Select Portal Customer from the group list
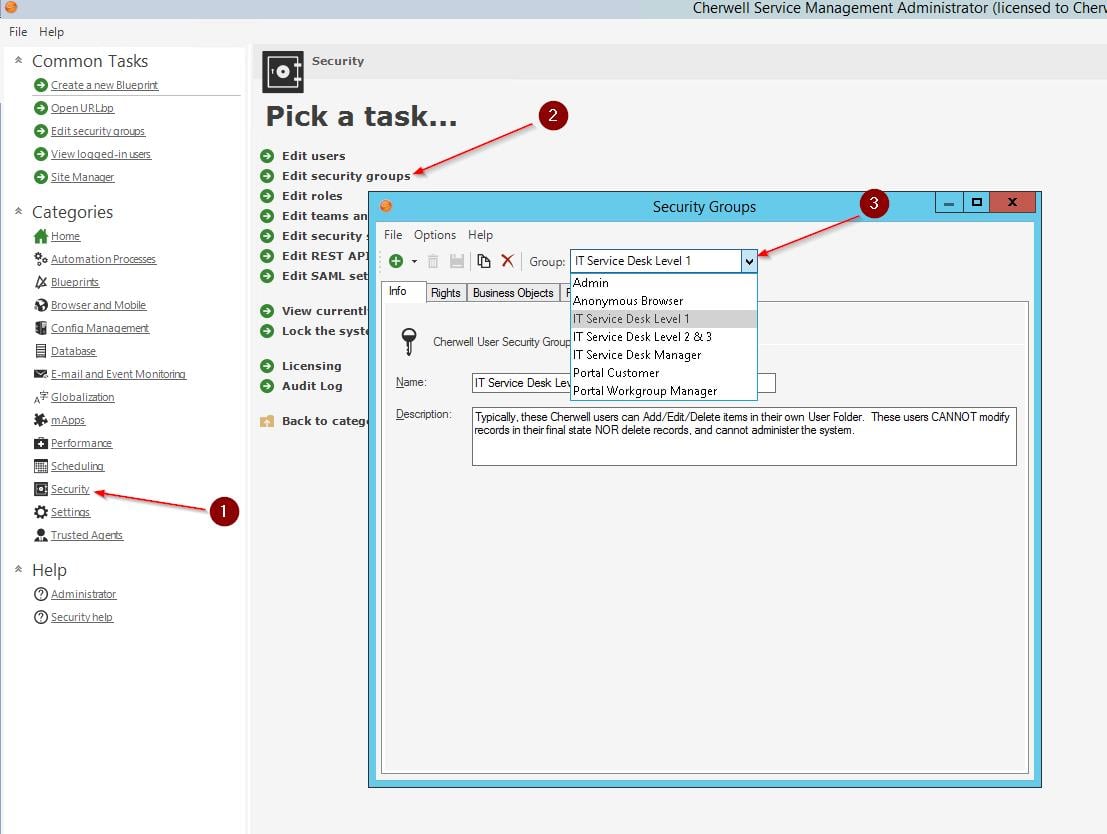 pos(616,373)
